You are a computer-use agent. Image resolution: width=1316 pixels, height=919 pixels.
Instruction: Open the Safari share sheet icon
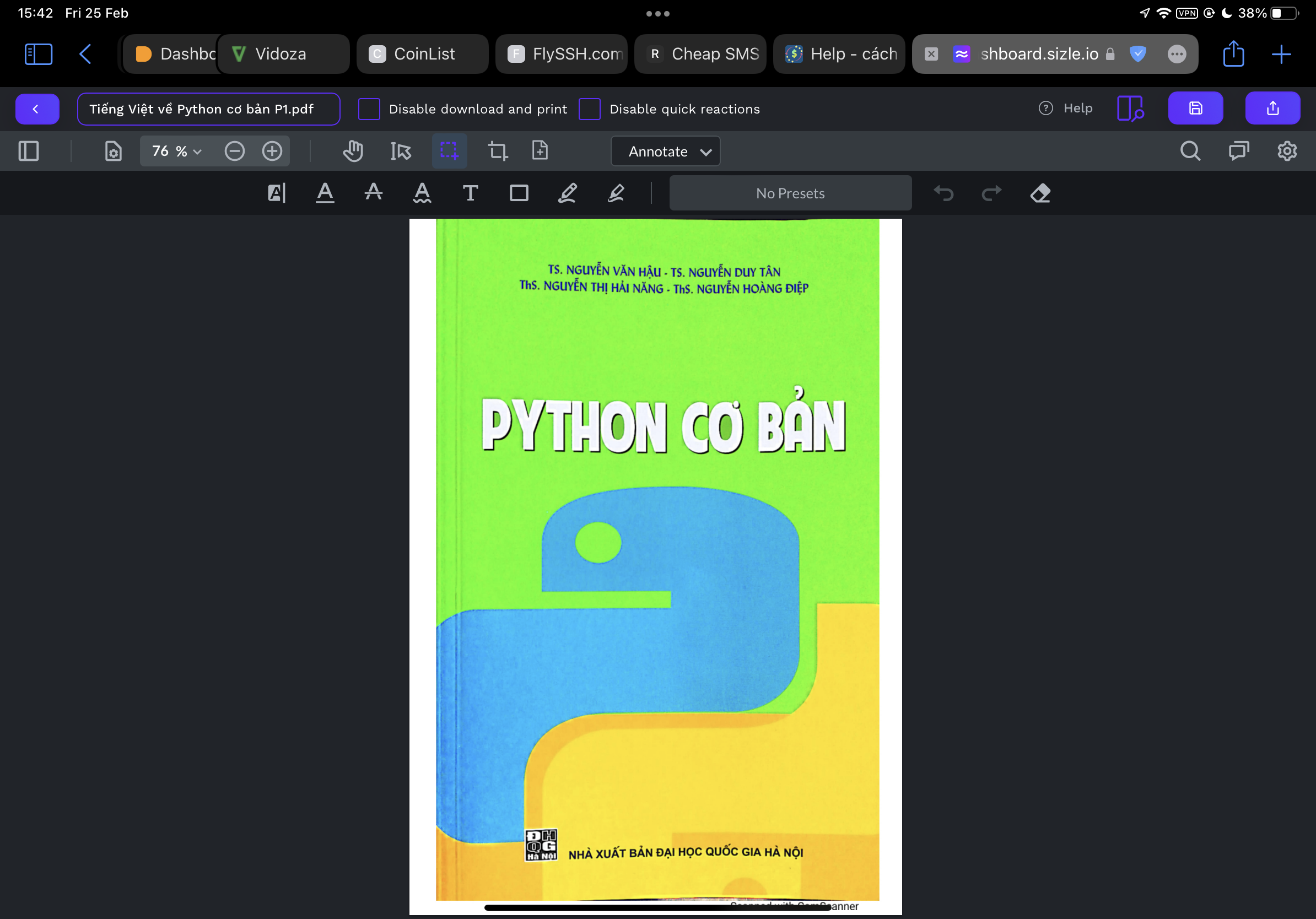1233,53
